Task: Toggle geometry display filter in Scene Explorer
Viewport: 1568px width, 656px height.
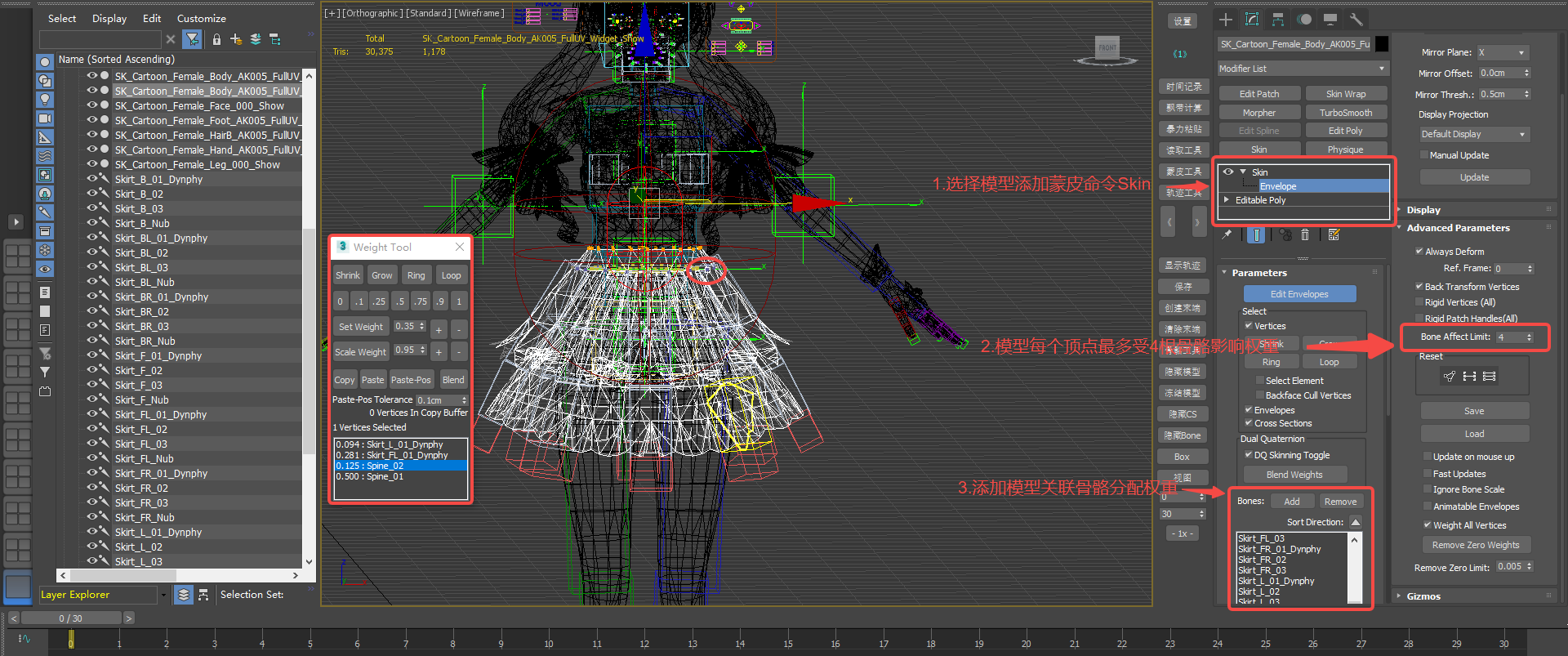Action: [x=45, y=62]
